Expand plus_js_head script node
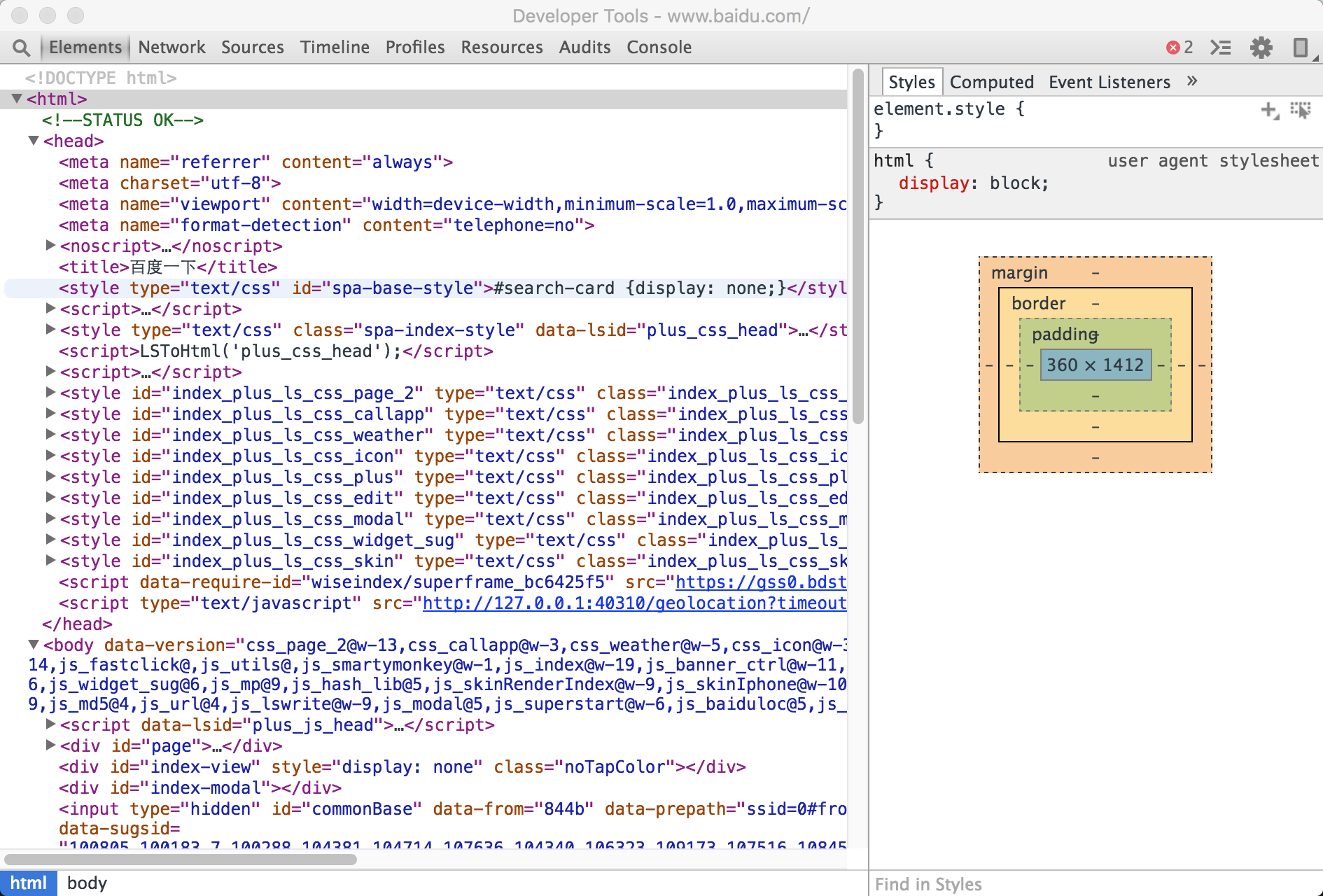This screenshot has width=1323, height=896. click(50, 724)
